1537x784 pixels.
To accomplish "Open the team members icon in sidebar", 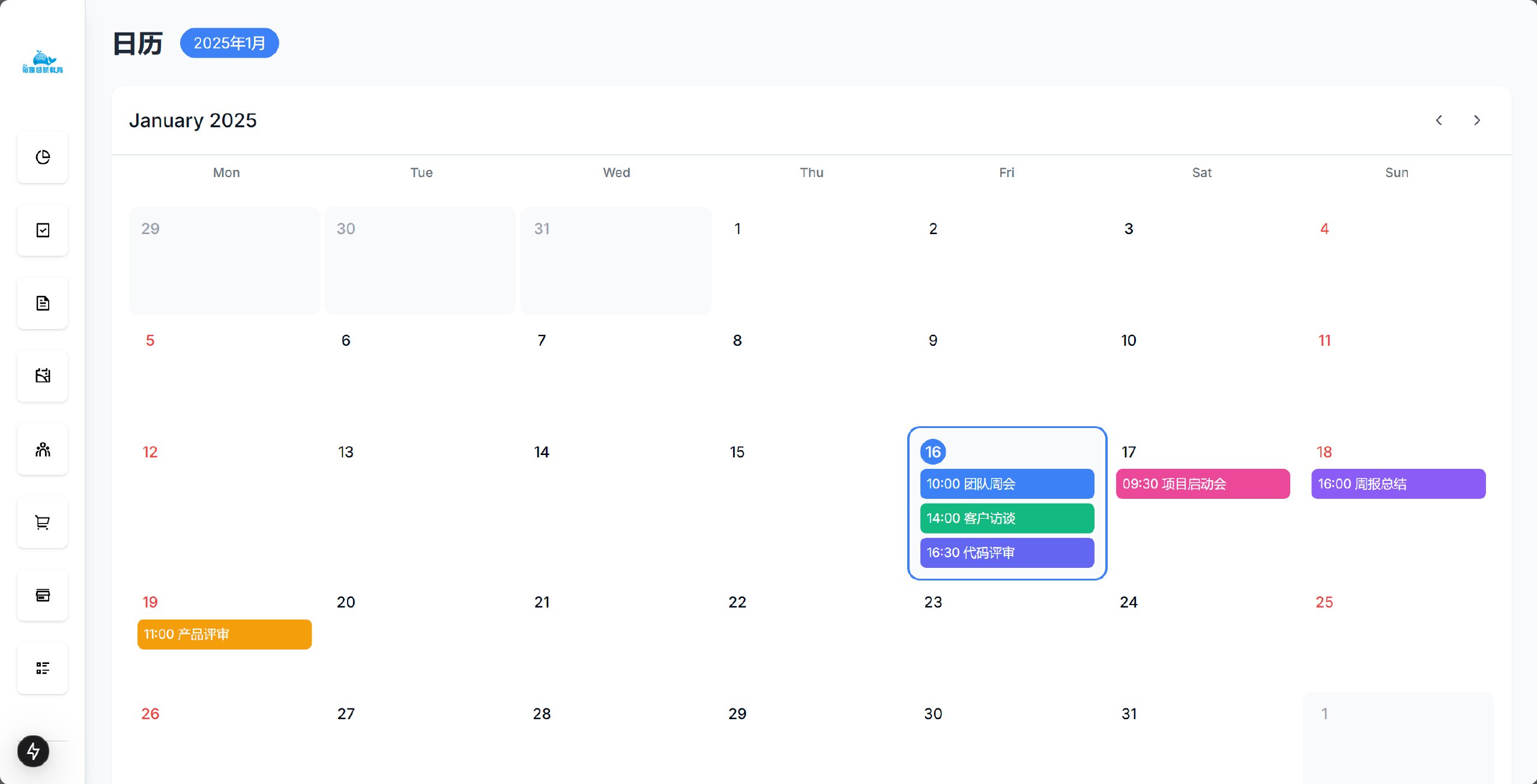I will 42,449.
